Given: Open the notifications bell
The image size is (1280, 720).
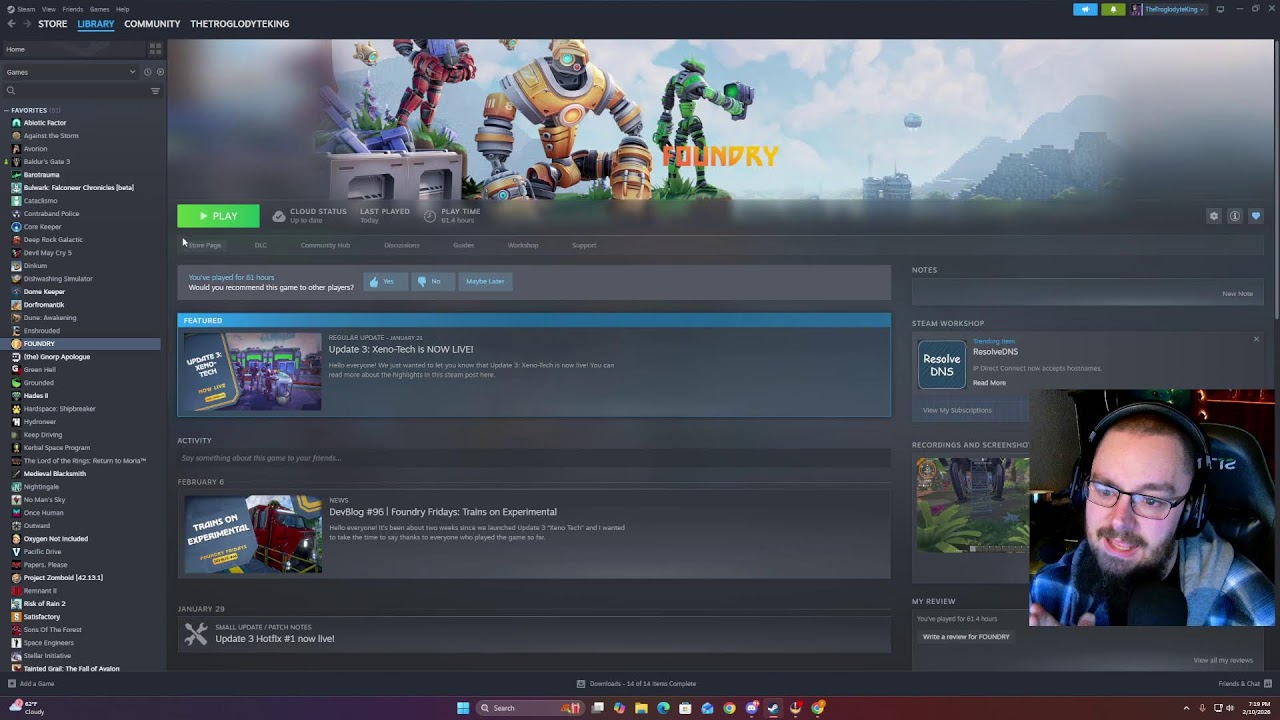Looking at the screenshot, I should pyautogui.click(x=1113, y=9).
